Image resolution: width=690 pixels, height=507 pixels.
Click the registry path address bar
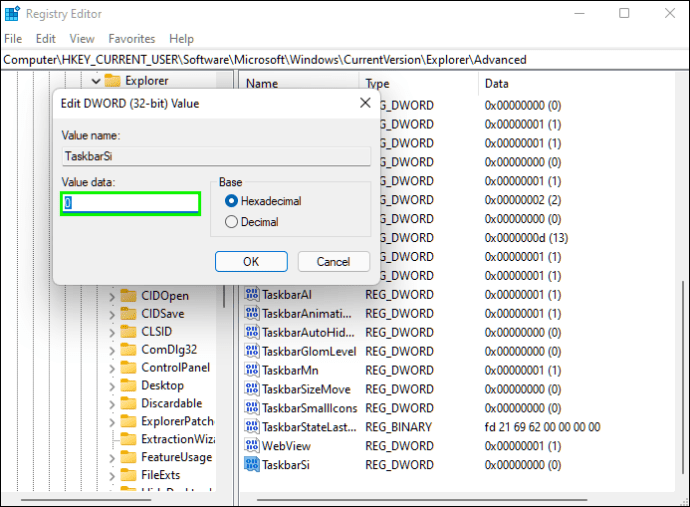[x=345, y=60]
